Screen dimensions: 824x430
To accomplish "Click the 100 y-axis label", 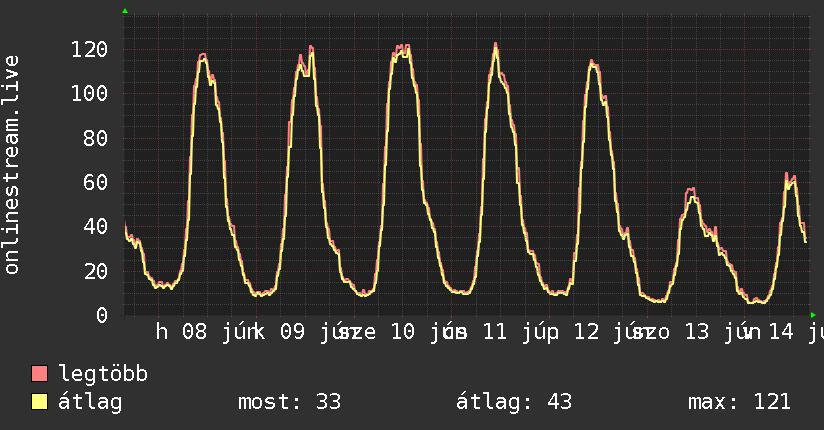I will point(89,94).
